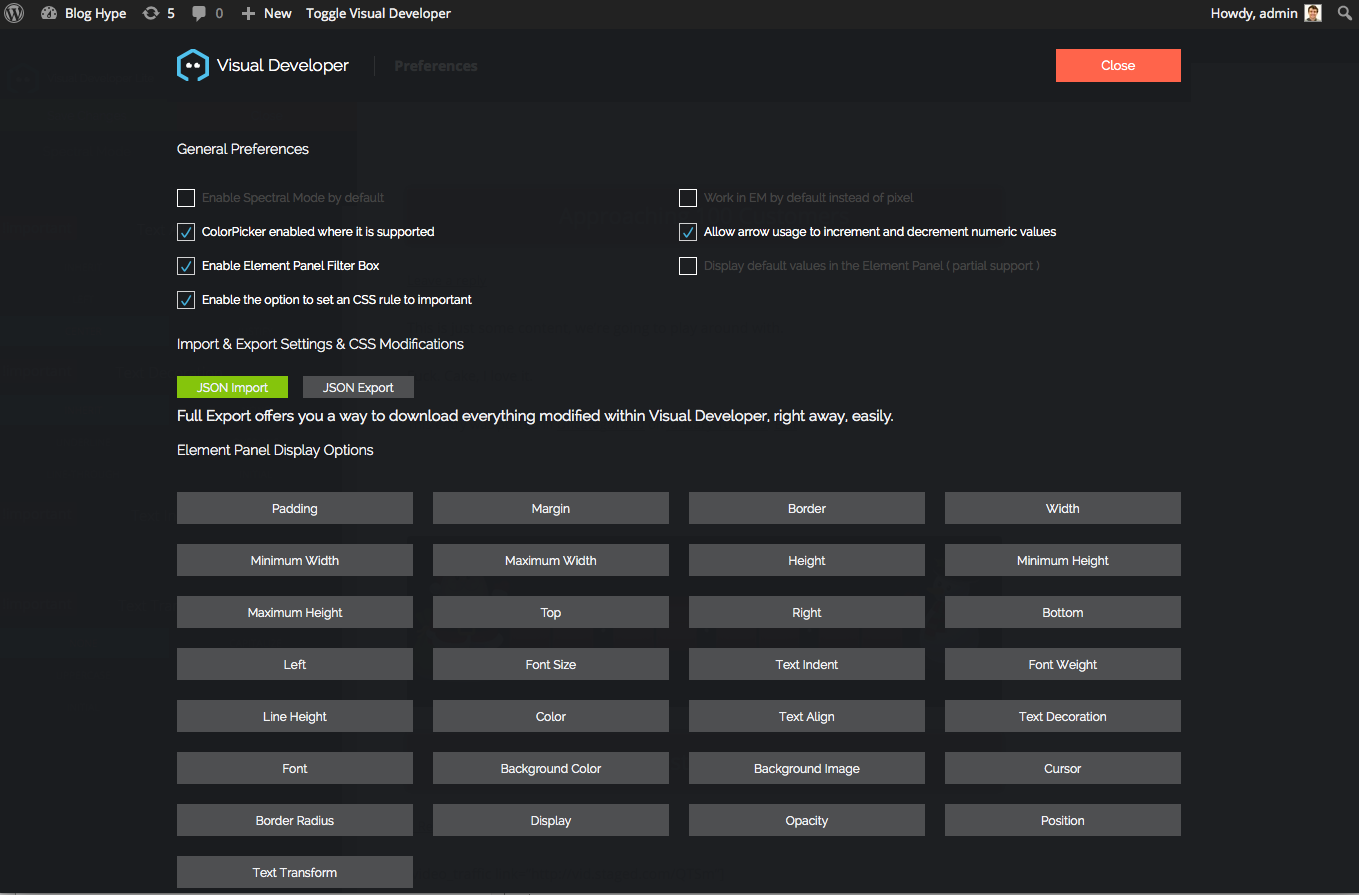1359x895 pixels.
Task: Click Element Panel Display Options heading
Action: point(275,450)
